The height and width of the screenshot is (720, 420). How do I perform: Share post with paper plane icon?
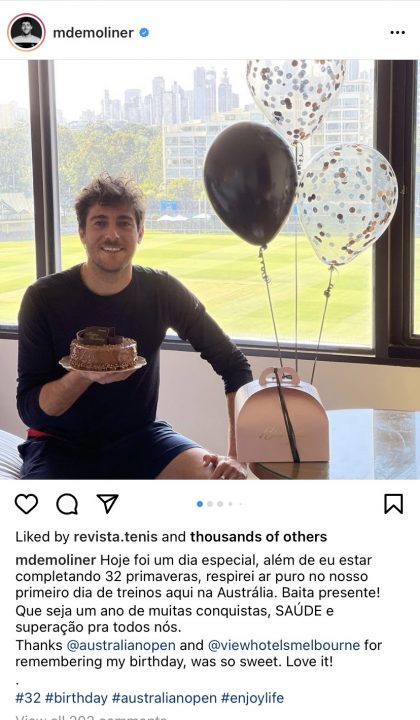(x=107, y=504)
